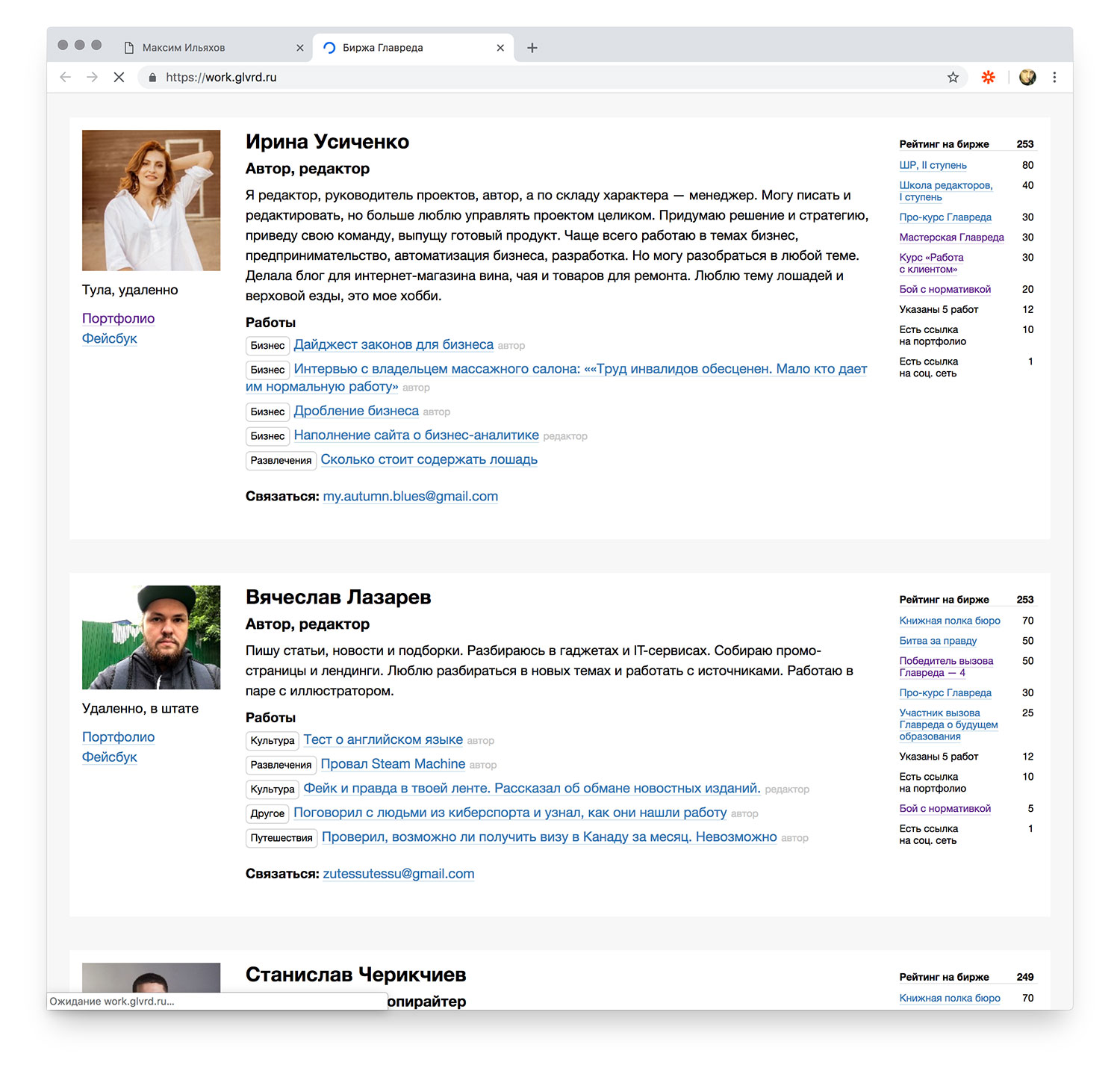1120x1077 pixels.
Task: Open Провал Steam Machine article
Action: coord(393,763)
